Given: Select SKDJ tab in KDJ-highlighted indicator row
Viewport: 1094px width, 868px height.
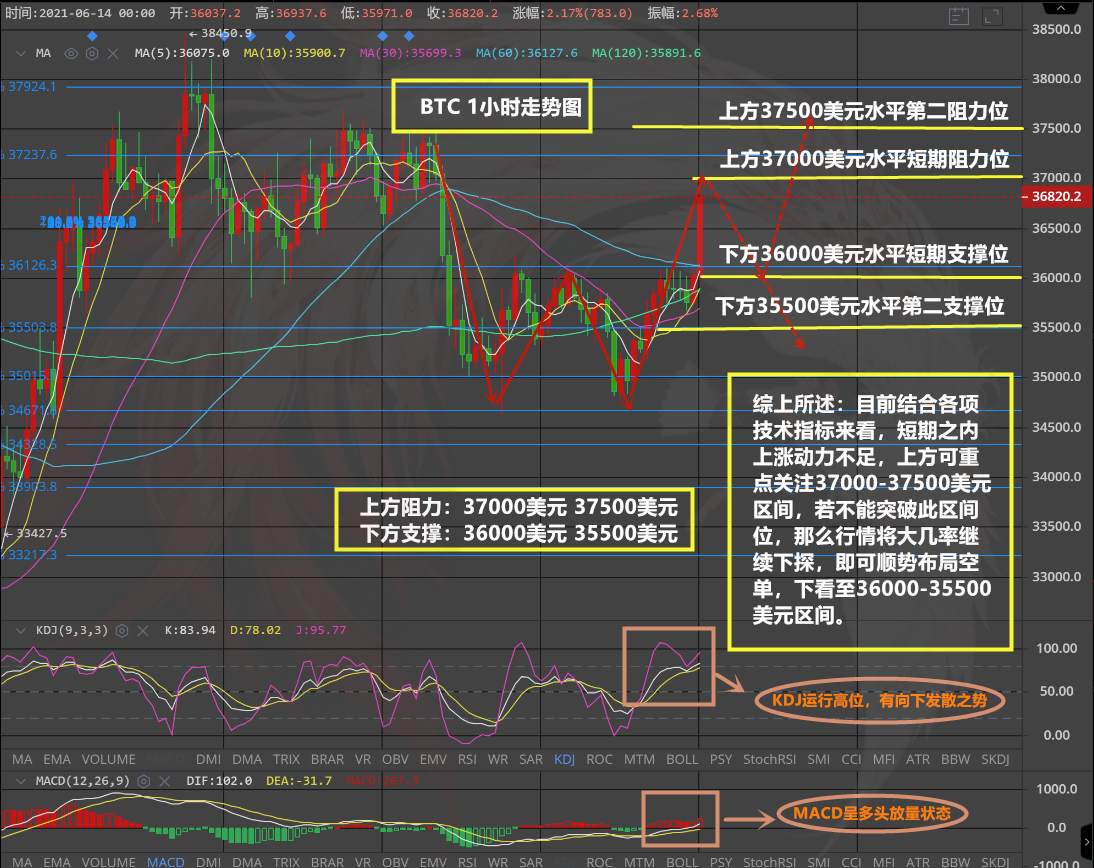Looking at the screenshot, I should [995, 759].
